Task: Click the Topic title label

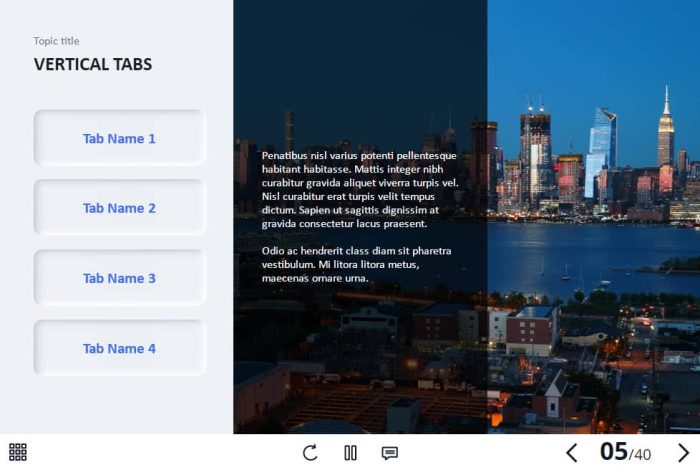Action: click(x=57, y=41)
